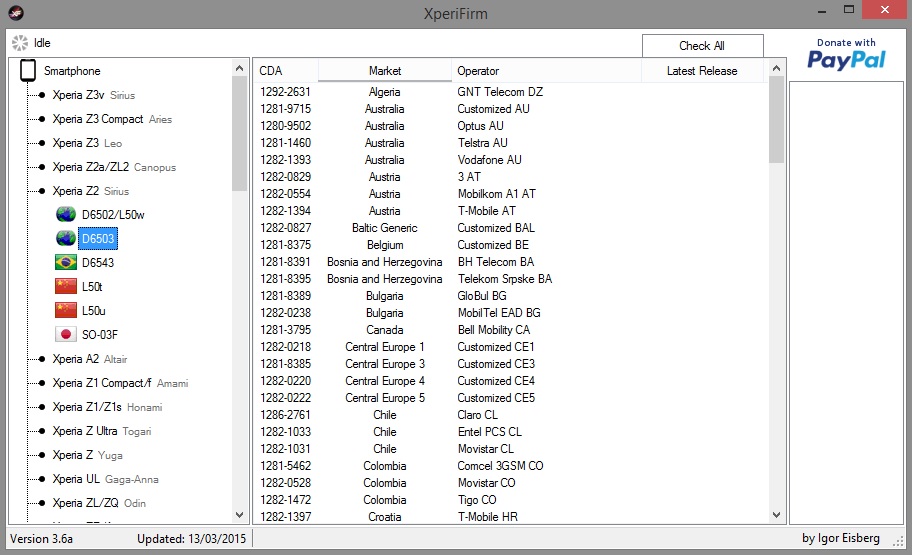Click the XperiFirm app icon in title bar
Image resolution: width=912 pixels, height=555 pixels.
point(16,12)
